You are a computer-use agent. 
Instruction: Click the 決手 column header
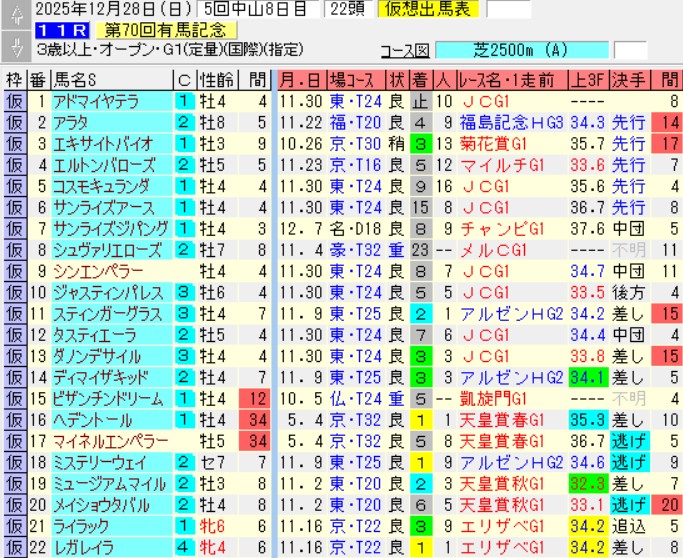(x=628, y=80)
